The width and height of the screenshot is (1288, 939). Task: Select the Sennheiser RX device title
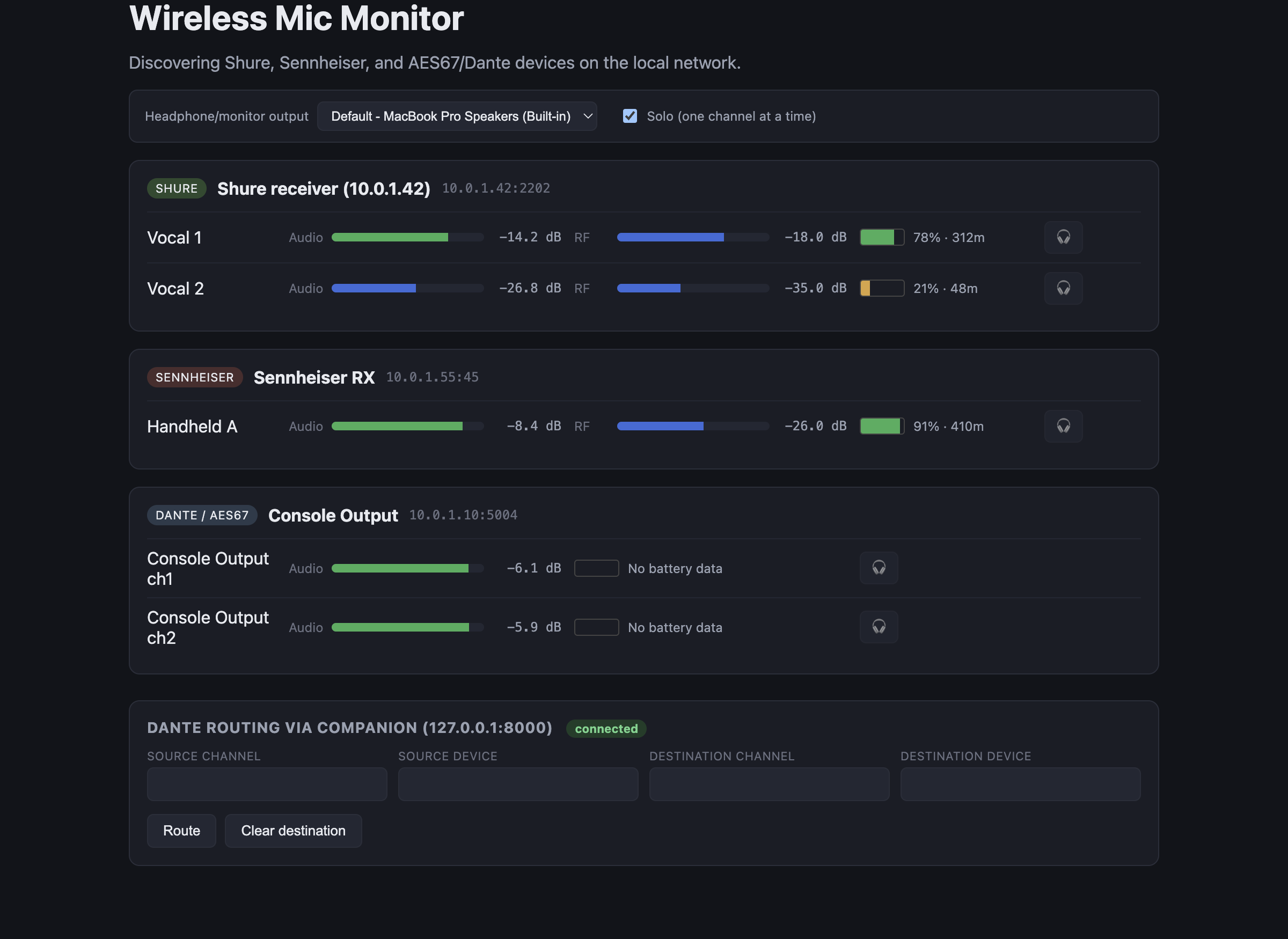coord(314,377)
